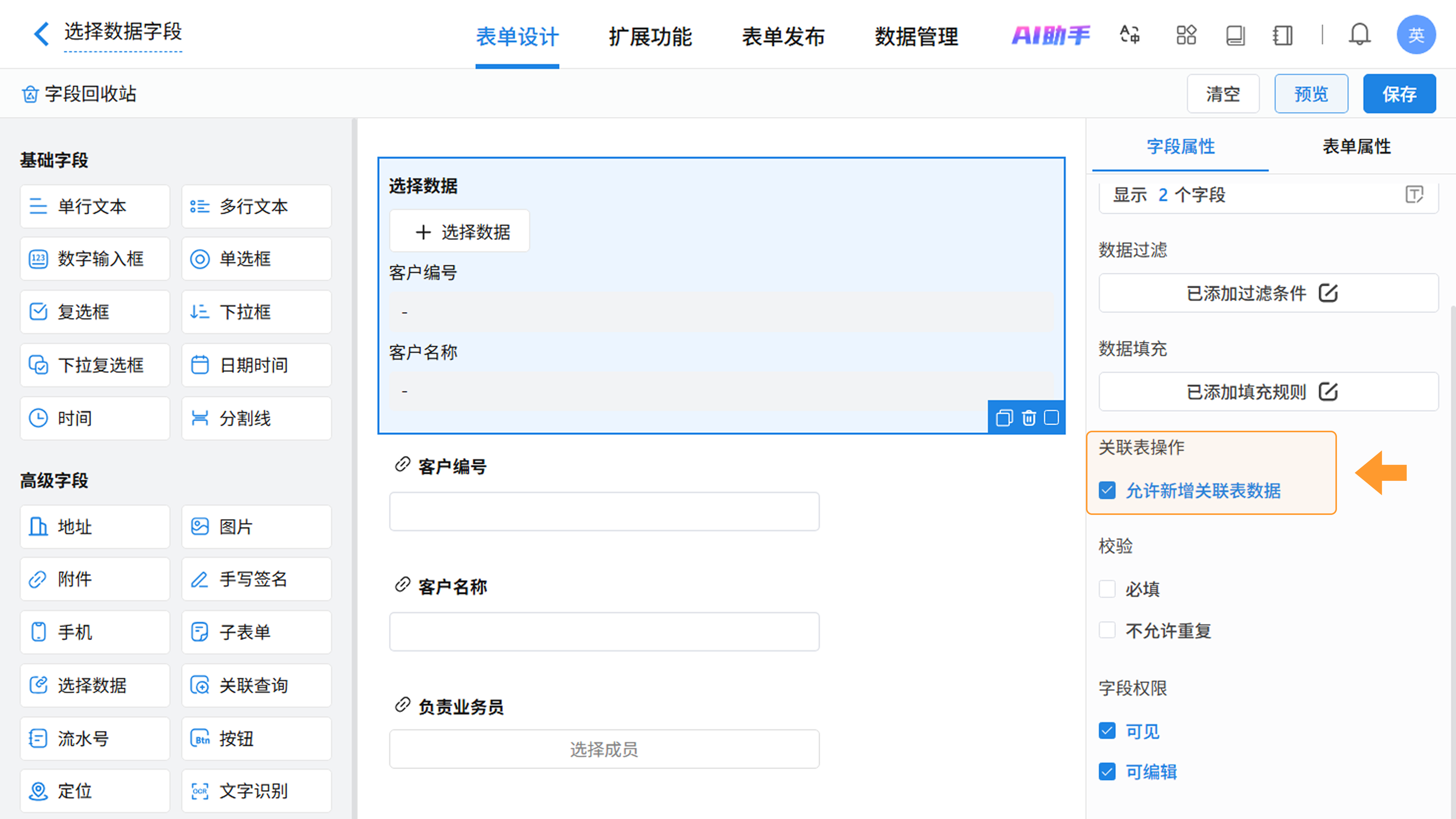The width and height of the screenshot is (1456, 819).
Task: Open the 字段回收站 recycle bin
Action: pyautogui.click(x=79, y=94)
